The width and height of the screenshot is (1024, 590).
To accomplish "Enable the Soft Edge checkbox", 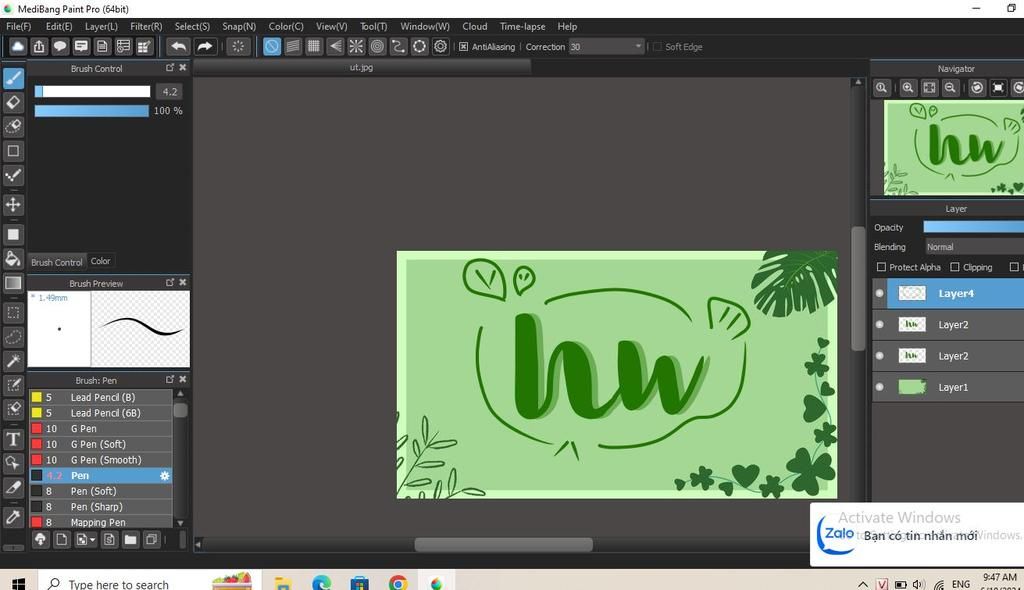I will (658, 47).
